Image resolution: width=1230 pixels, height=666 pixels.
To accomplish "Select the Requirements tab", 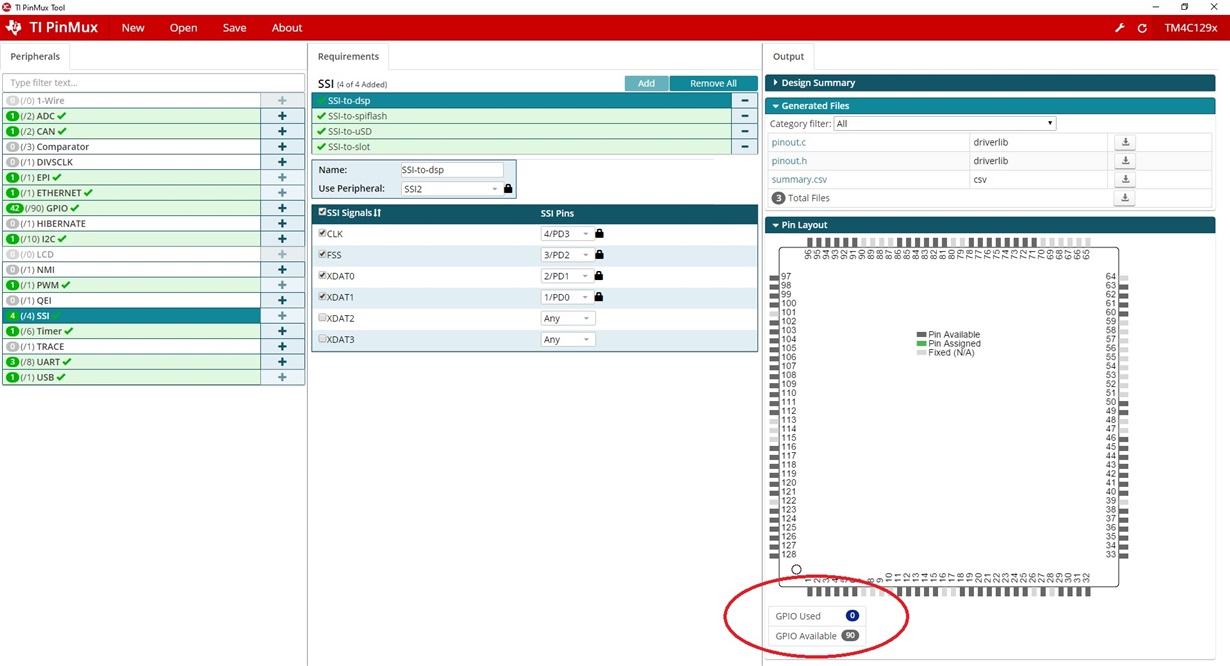I will [x=348, y=57].
